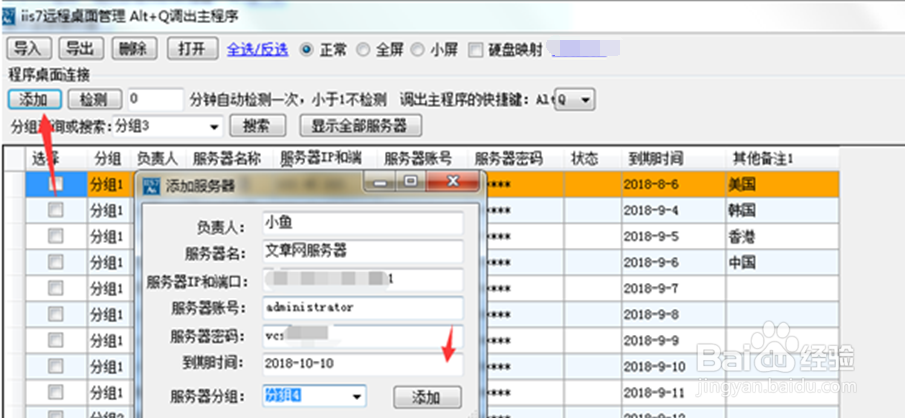Click the 2018-9-9 expiry date cell
The image size is (907, 418).
(x=673, y=341)
